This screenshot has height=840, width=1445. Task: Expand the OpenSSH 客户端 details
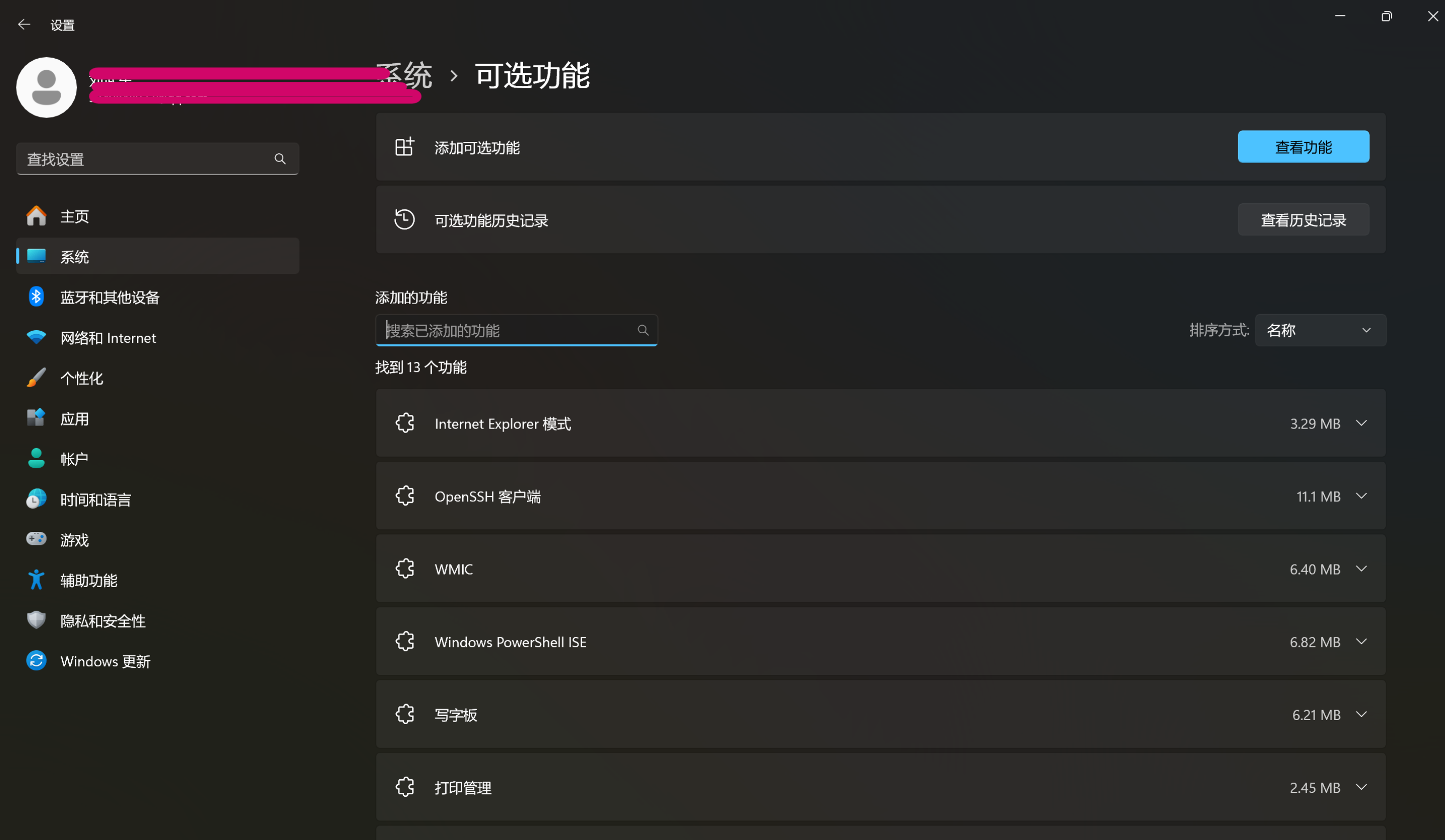pyautogui.click(x=1362, y=496)
